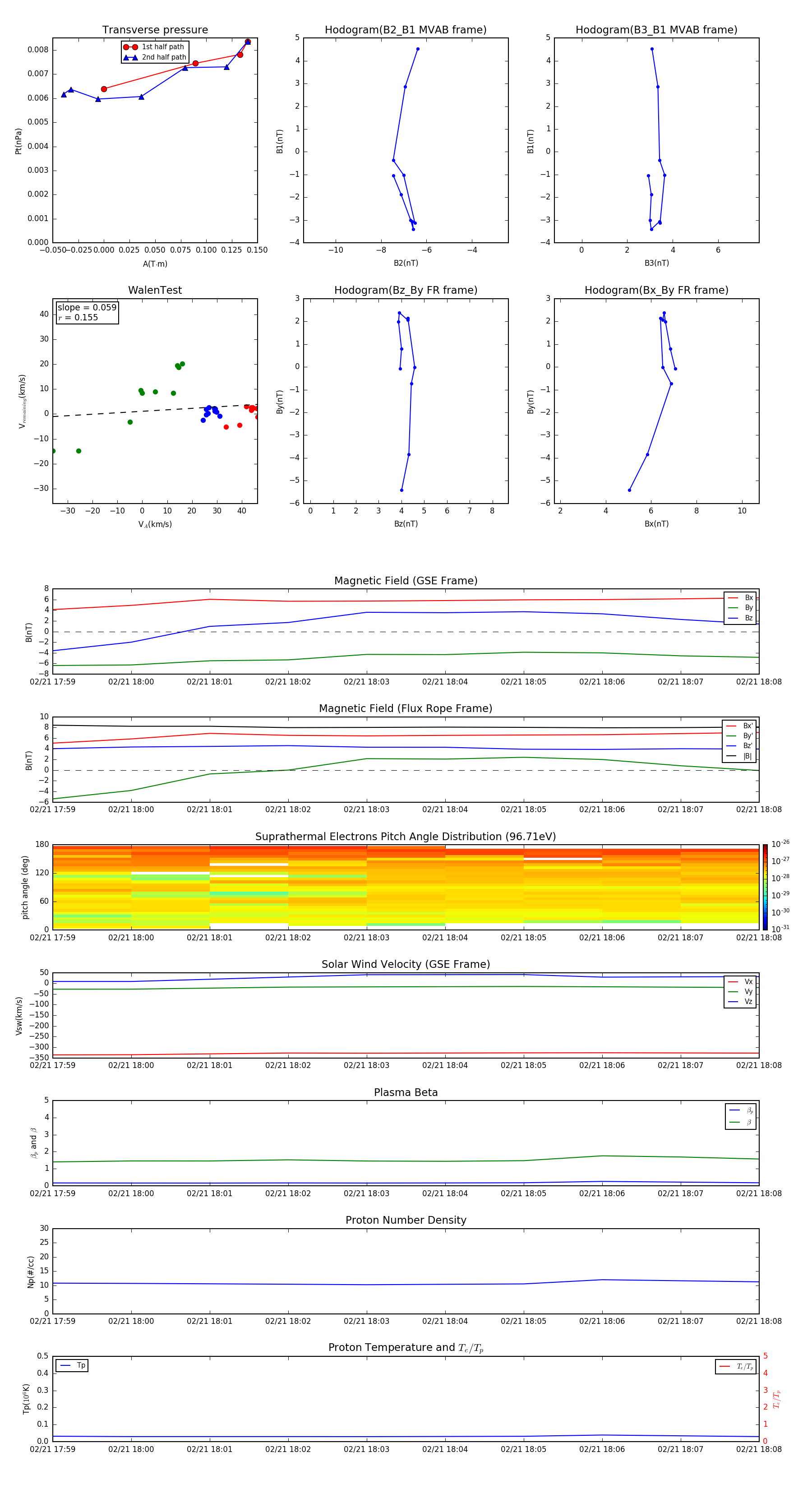Viewport: 812px width, 1489px height.
Task: Click the "WalenTest" plot title
Action: coord(155,290)
